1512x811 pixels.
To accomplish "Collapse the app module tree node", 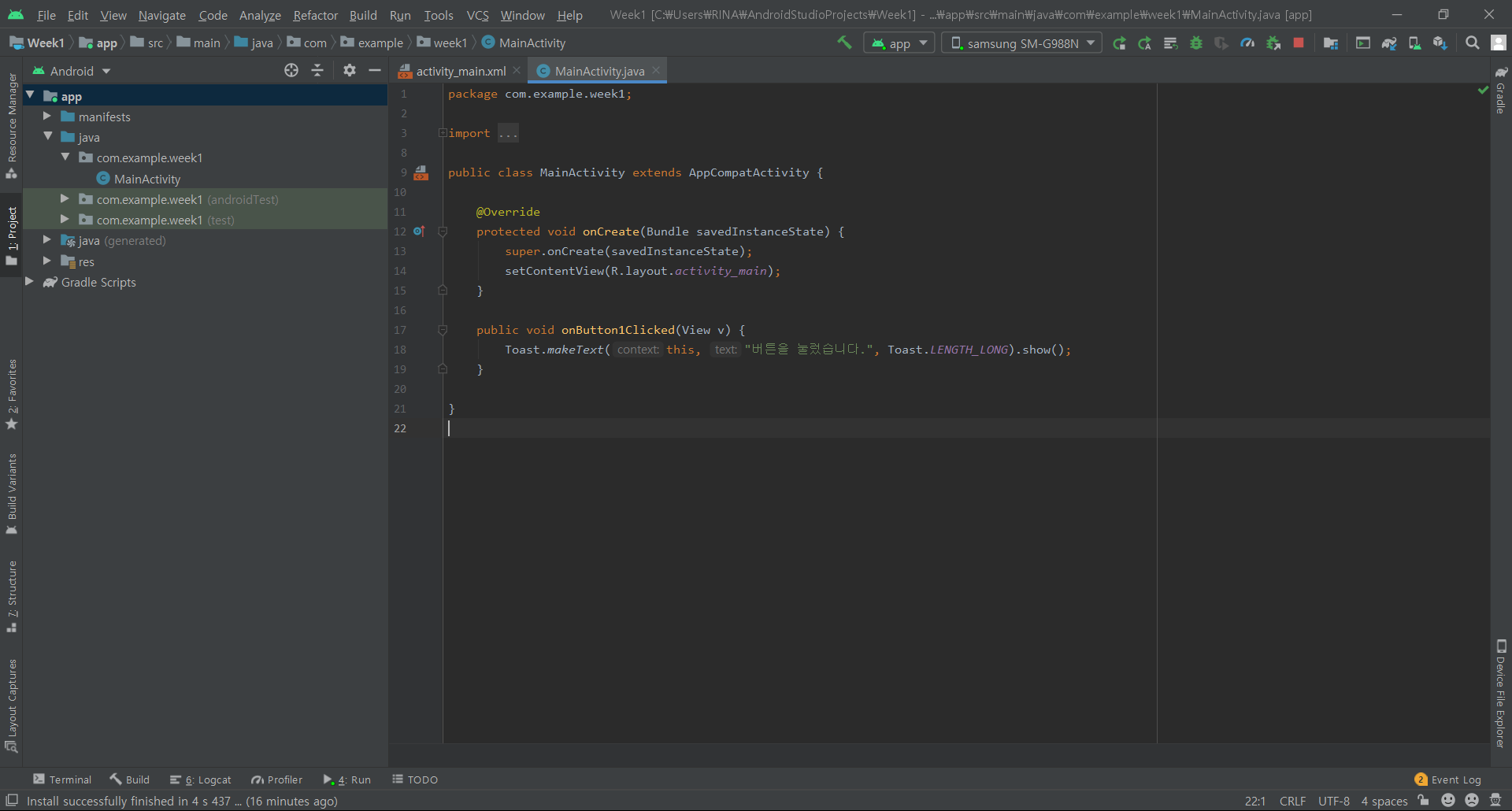I will (x=30, y=94).
